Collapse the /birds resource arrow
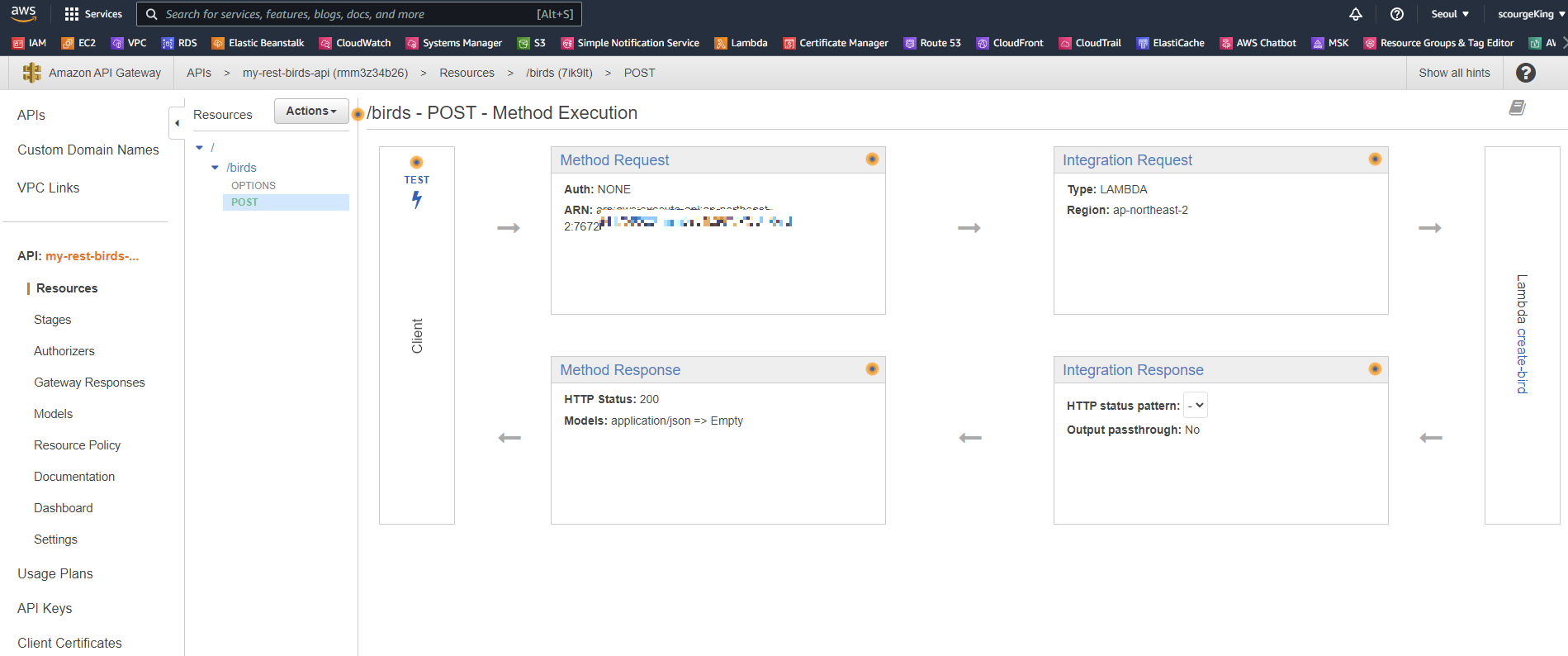Image resolution: width=1568 pixels, height=656 pixels. pyautogui.click(x=215, y=168)
